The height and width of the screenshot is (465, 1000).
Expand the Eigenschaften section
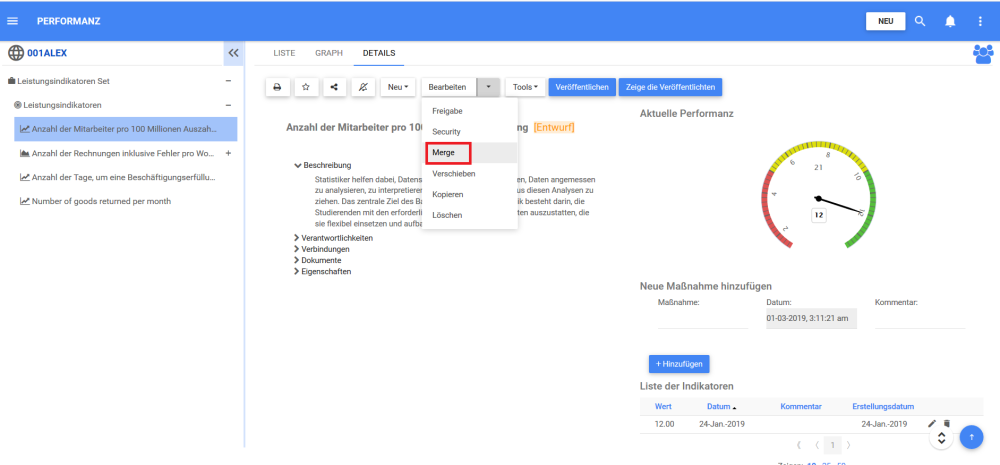[322, 271]
